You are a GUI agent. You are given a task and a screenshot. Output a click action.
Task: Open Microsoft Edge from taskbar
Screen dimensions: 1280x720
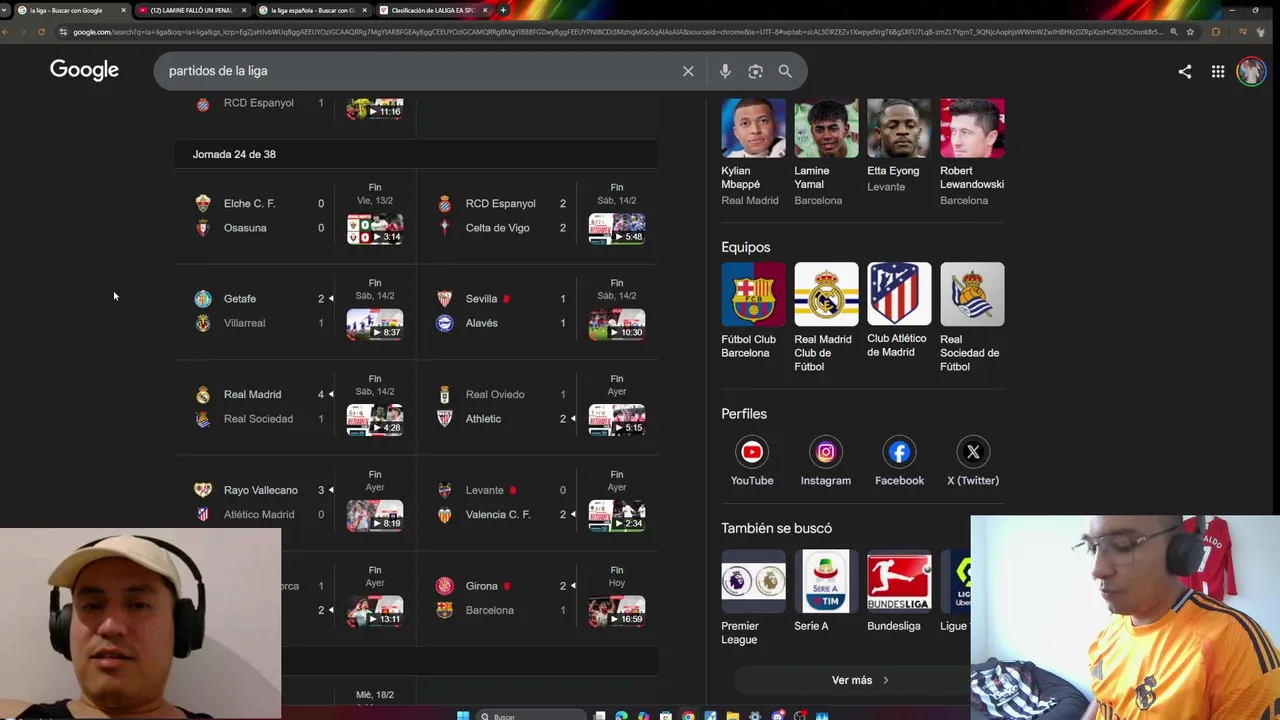621,716
